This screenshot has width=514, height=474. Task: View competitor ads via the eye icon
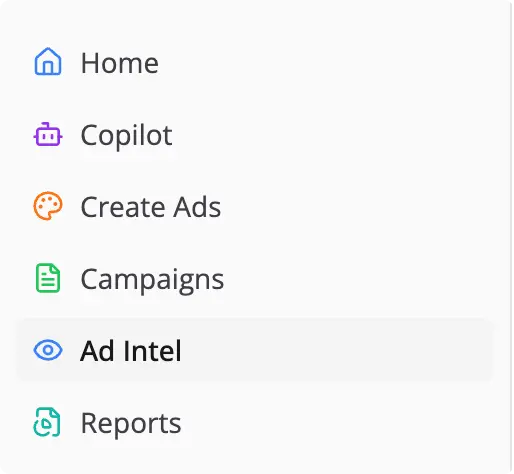coord(48,350)
